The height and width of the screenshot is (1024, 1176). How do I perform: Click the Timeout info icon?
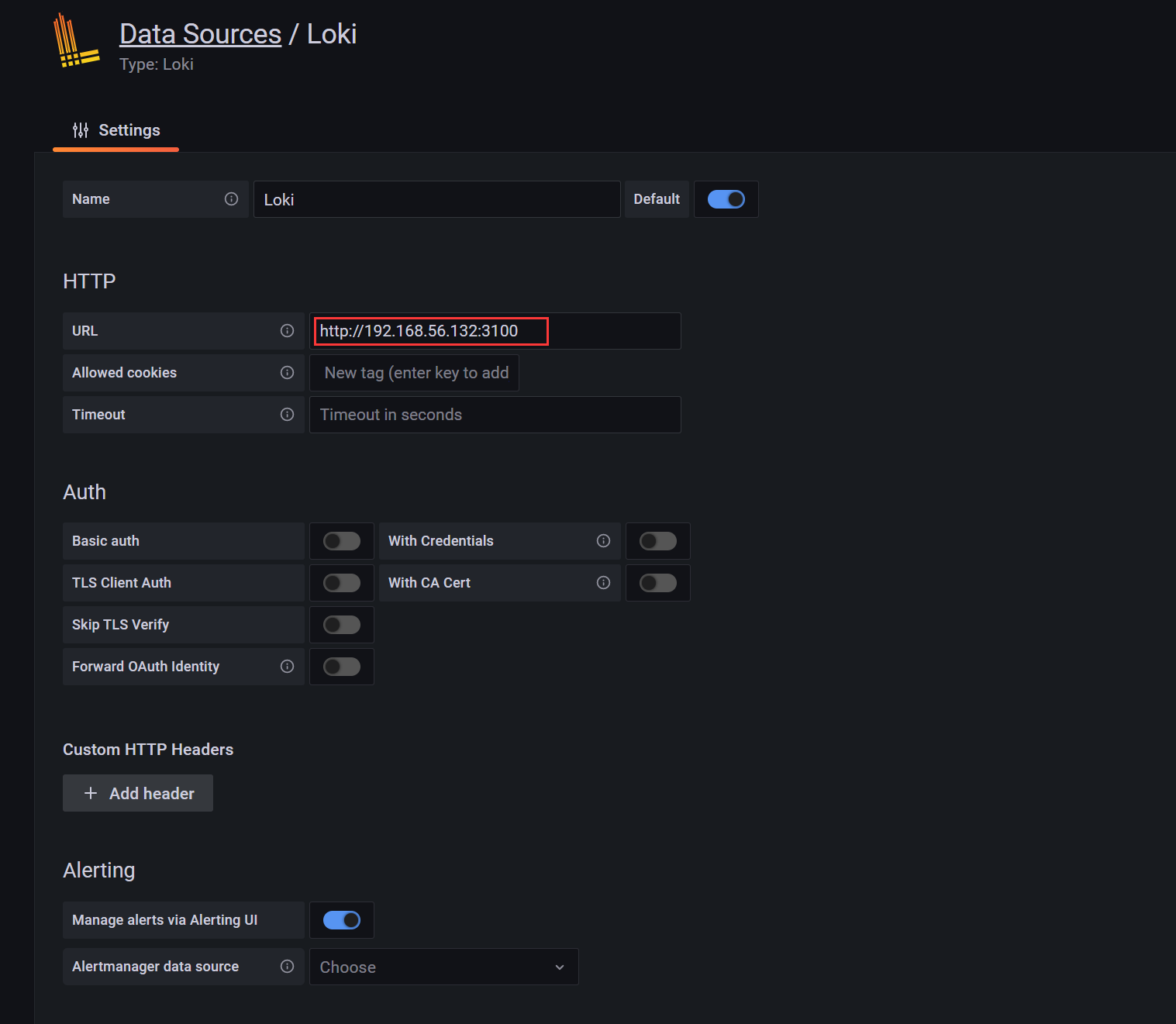(x=287, y=414)
